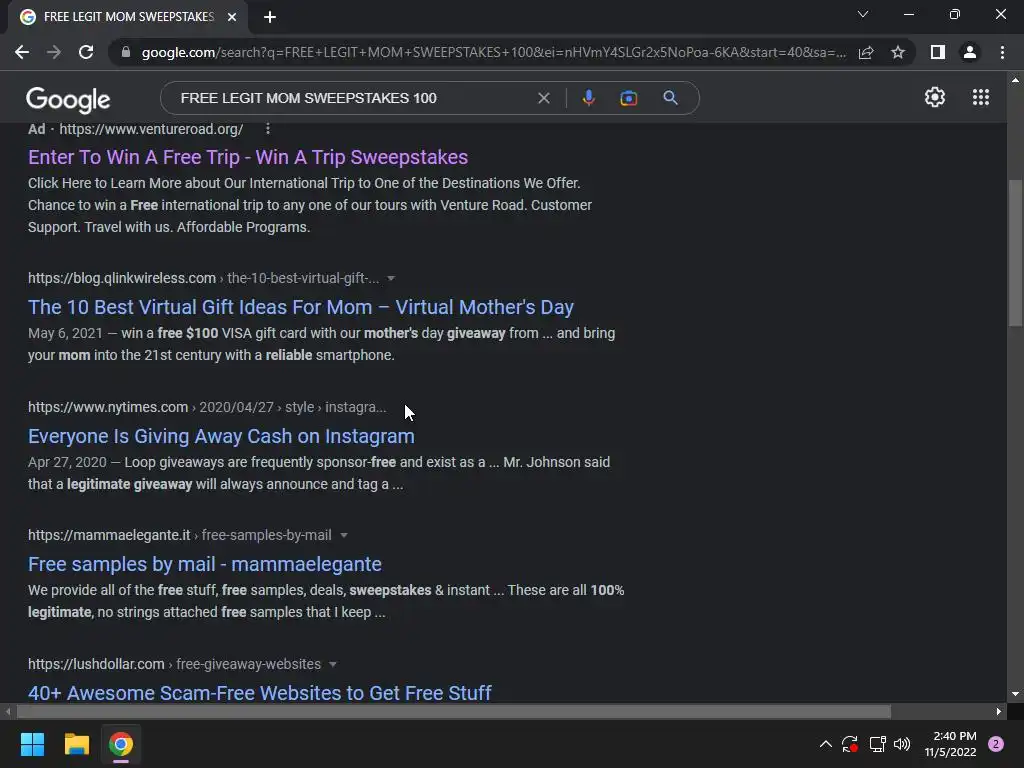
Task: Open the Chrome profile menu
Action: click(970, 52)
